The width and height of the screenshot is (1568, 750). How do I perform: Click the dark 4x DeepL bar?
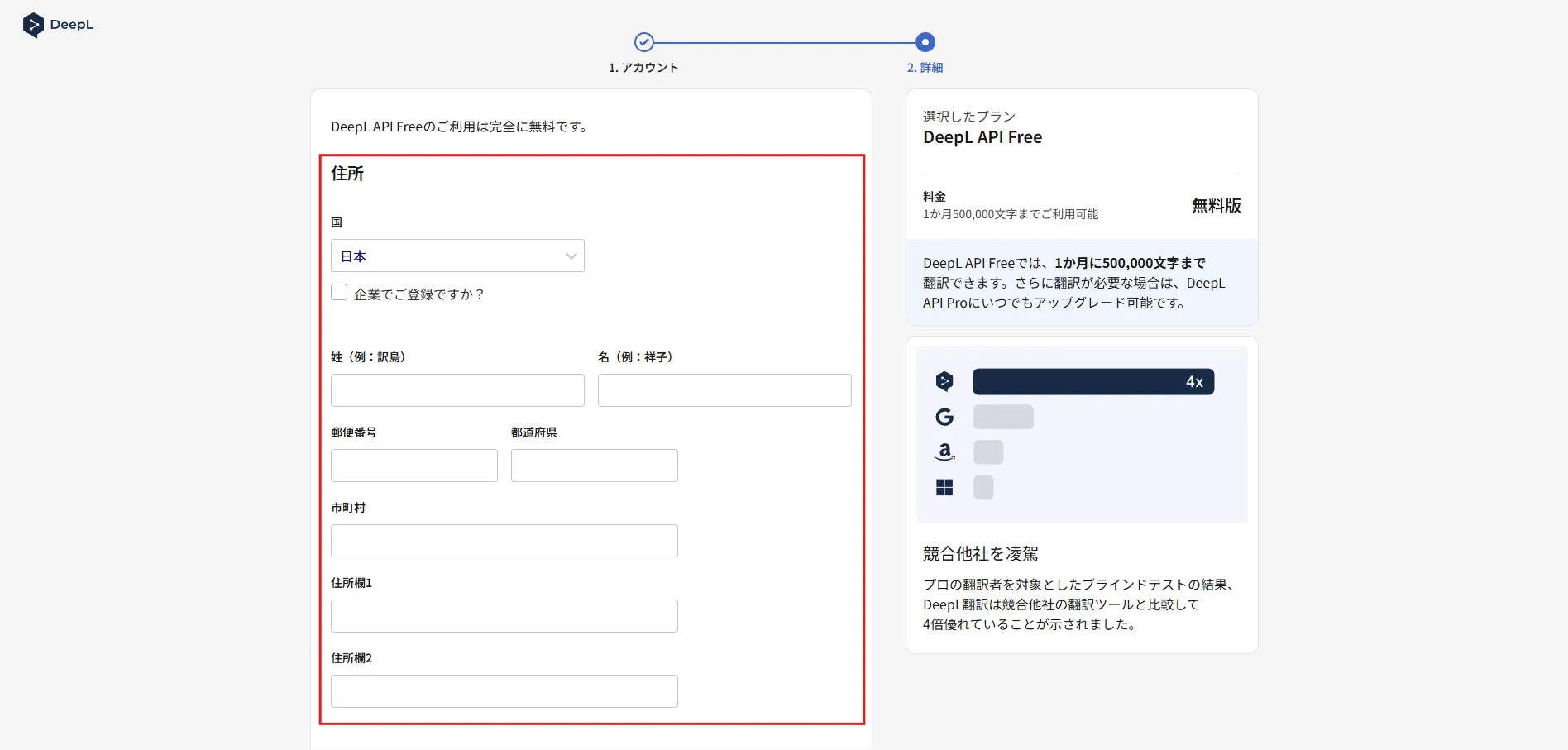tap(1093, 381)
